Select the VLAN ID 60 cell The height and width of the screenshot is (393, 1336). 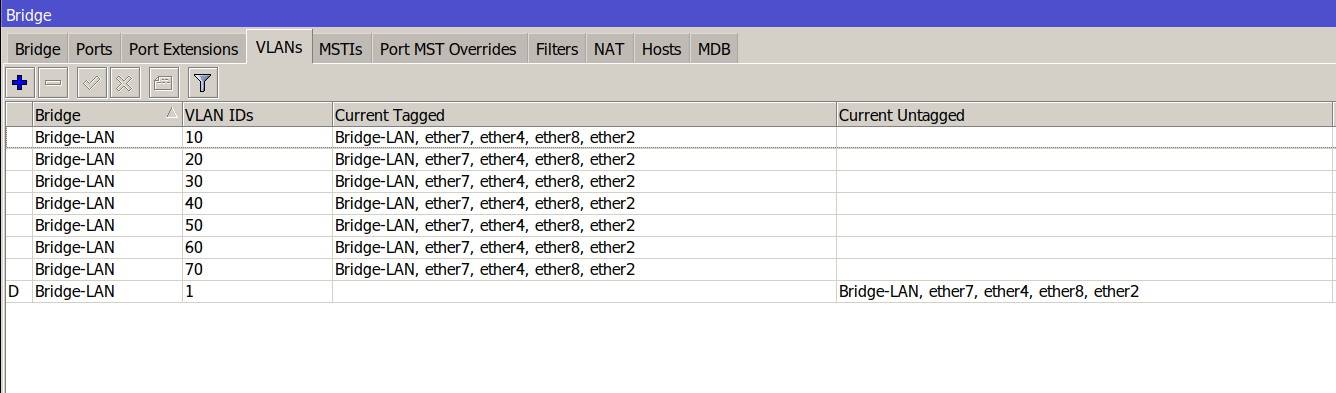point(257,247)
